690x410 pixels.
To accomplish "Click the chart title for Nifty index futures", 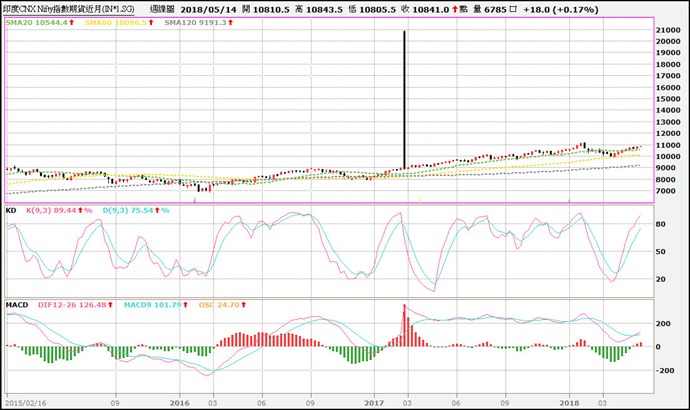I will coord(73,8).
